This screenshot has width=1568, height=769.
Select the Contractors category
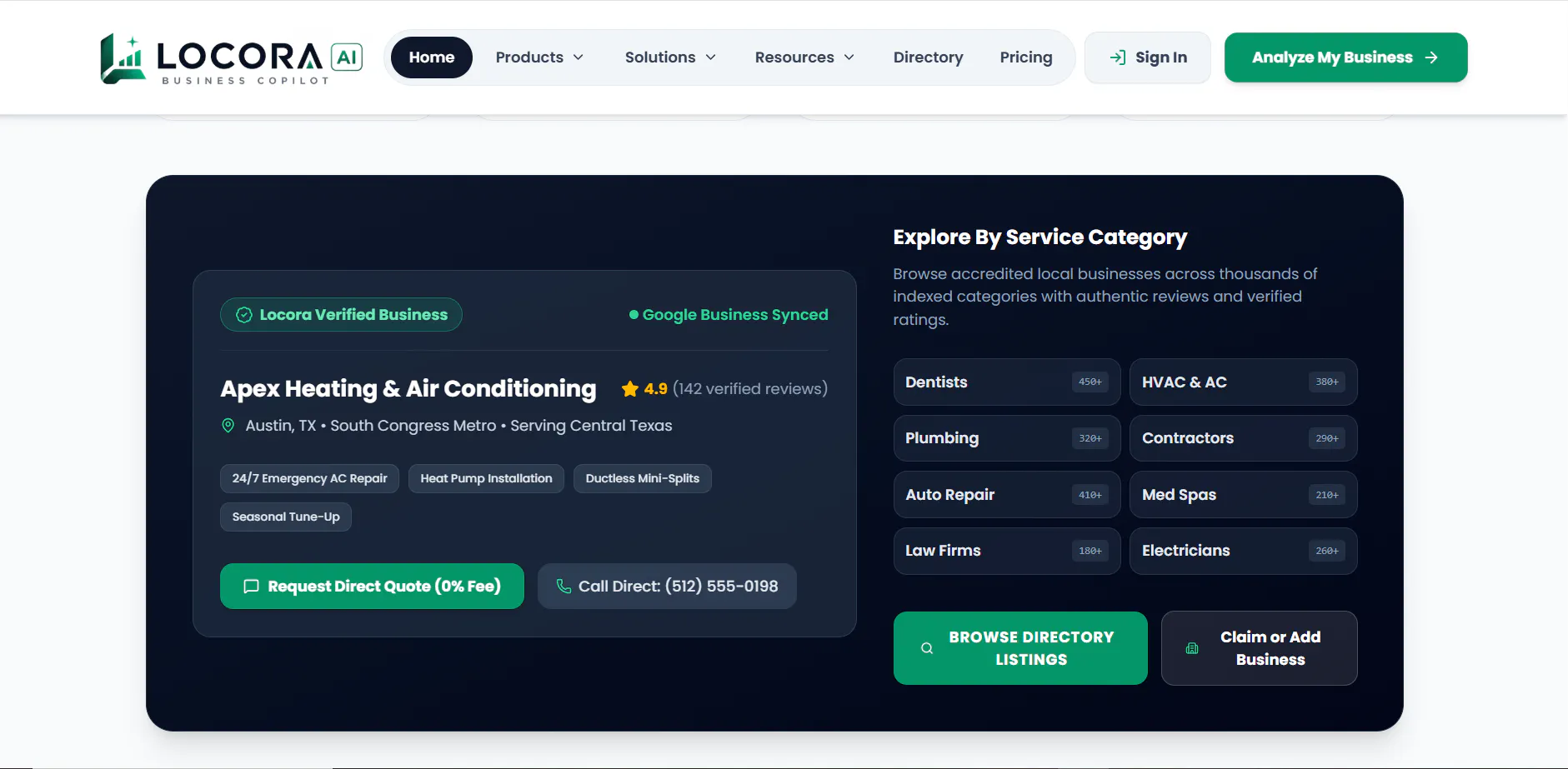[1243, 438]
